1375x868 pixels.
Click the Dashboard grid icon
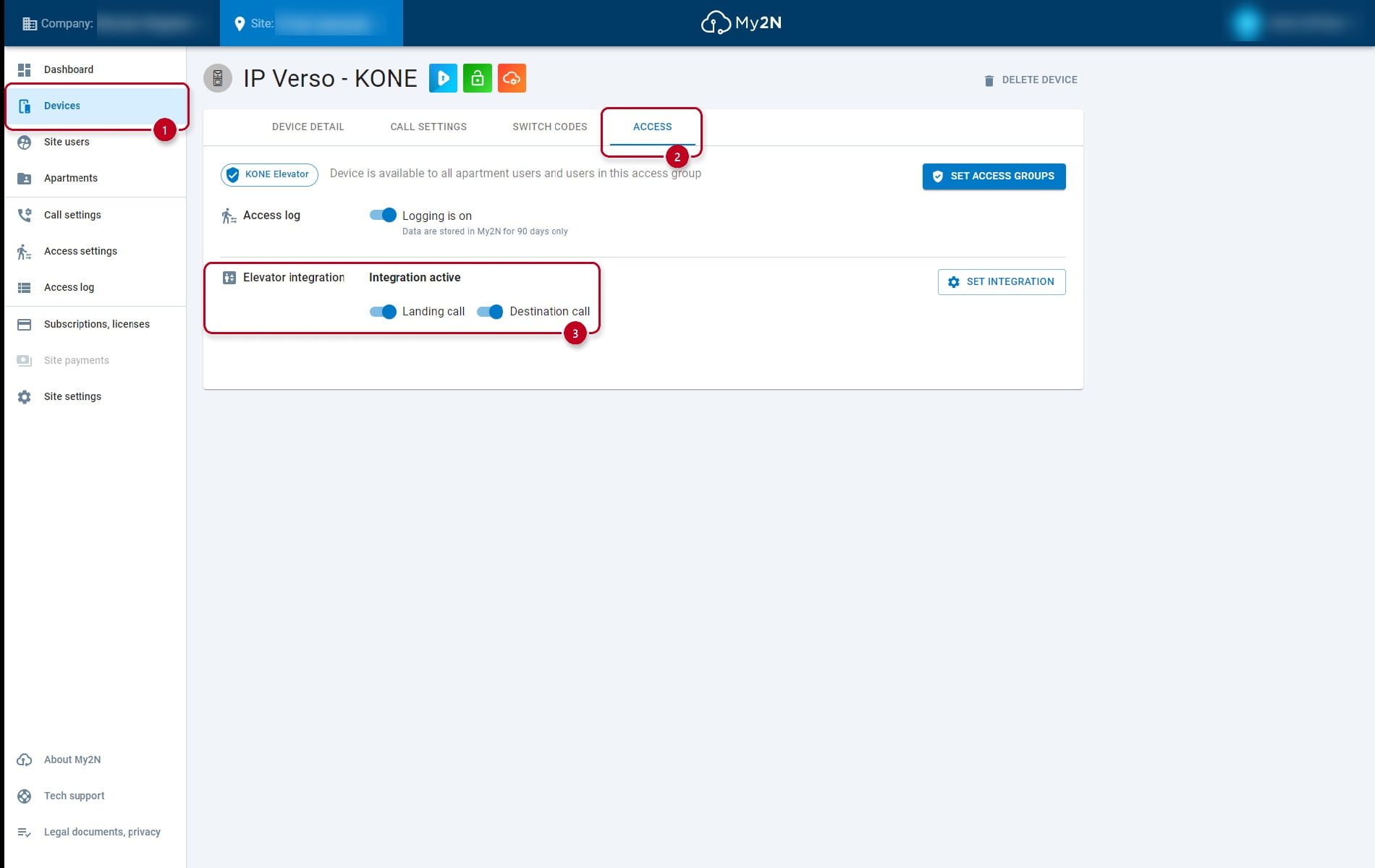coord(25,69)
